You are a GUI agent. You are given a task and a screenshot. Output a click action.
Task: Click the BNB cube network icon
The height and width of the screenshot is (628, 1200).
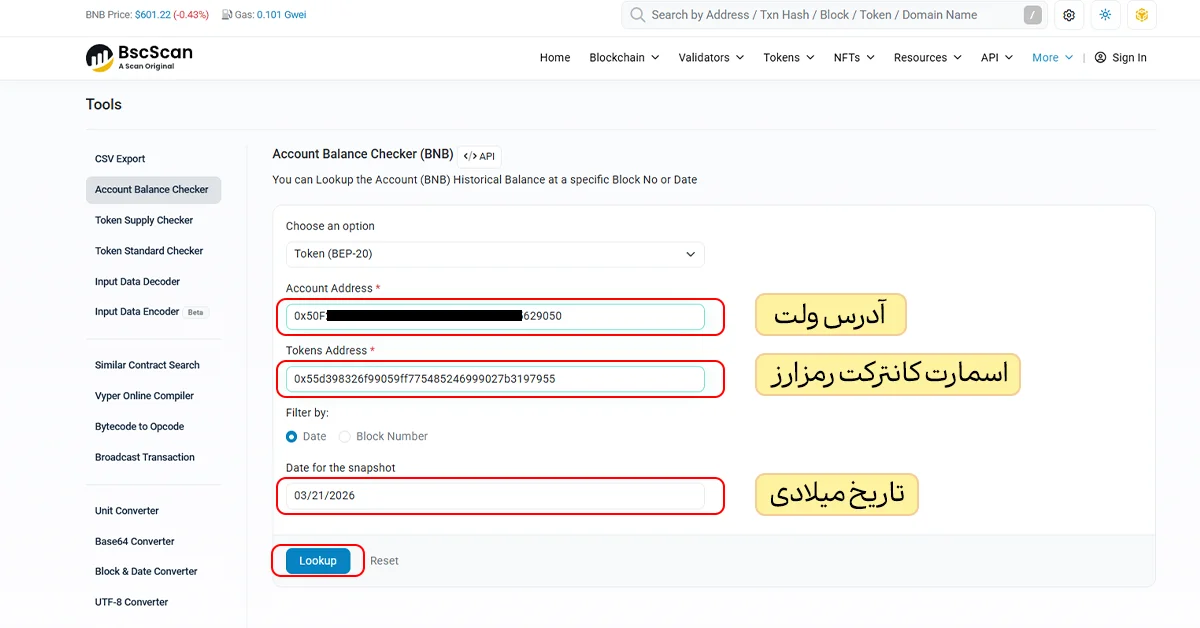(x=1141, y=15)
